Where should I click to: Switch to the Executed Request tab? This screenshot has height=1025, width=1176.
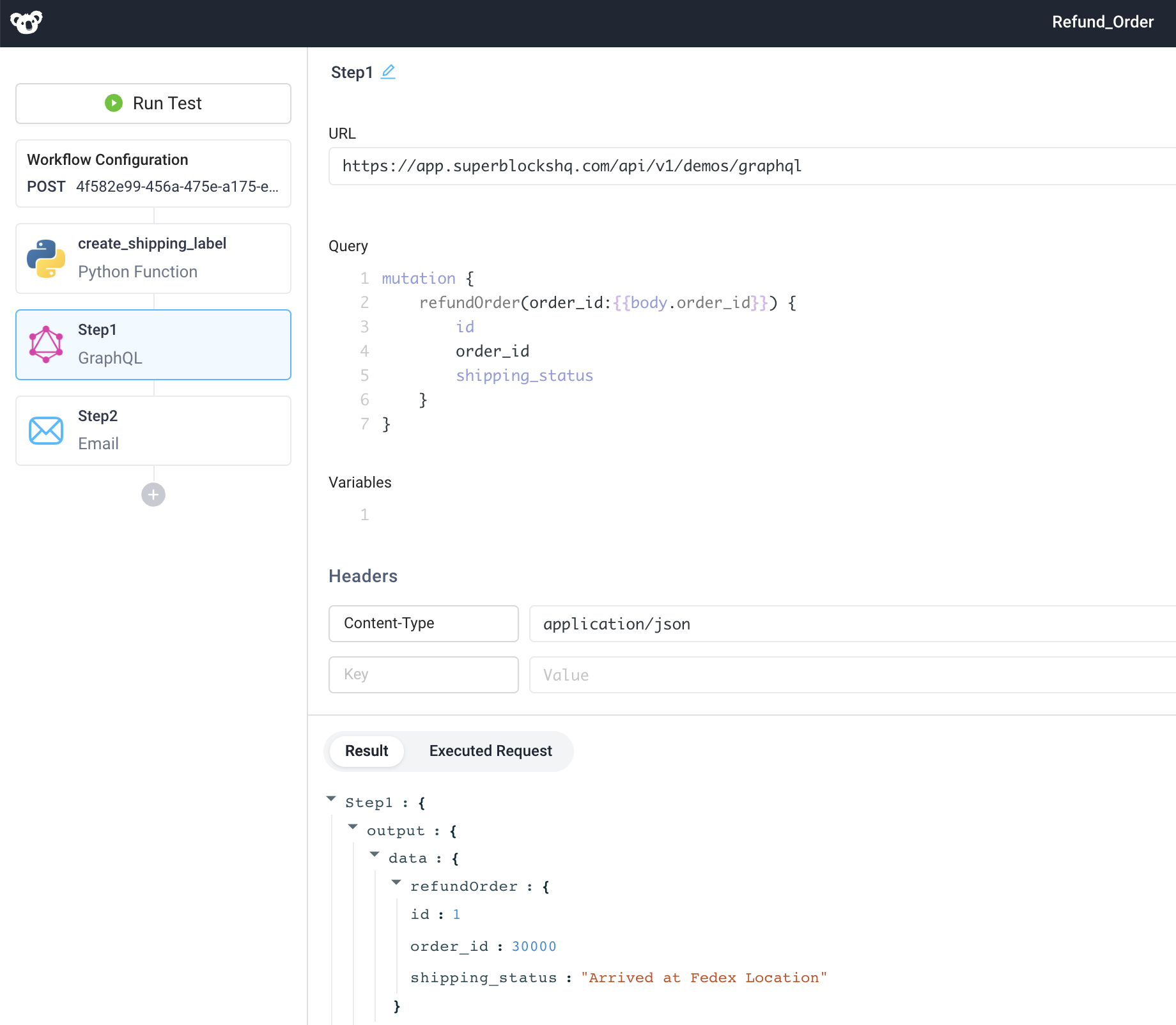pyautogui.click(x=490, y=751)
